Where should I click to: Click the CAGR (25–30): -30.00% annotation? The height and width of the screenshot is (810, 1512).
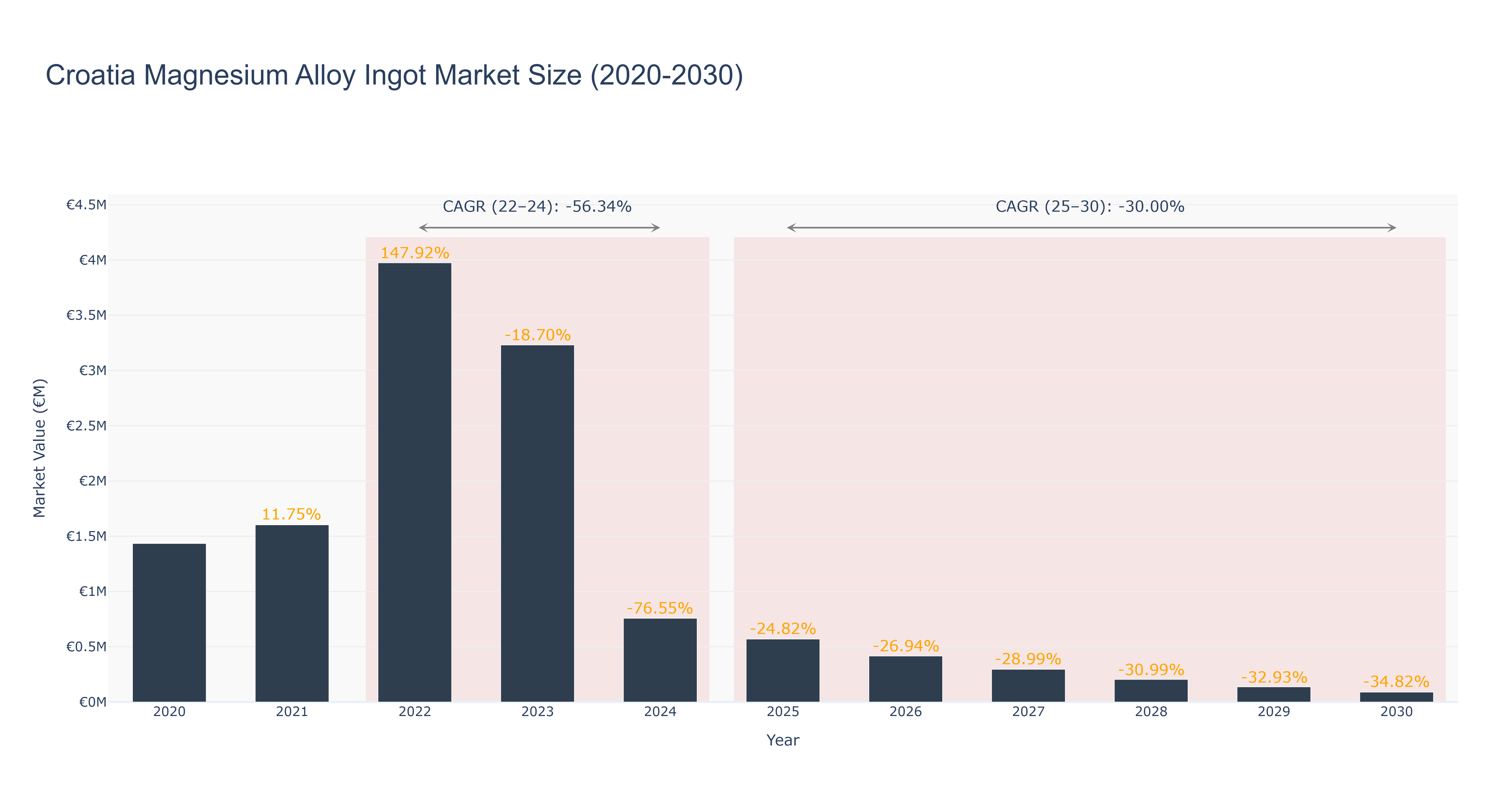(x=1090, y=207)
